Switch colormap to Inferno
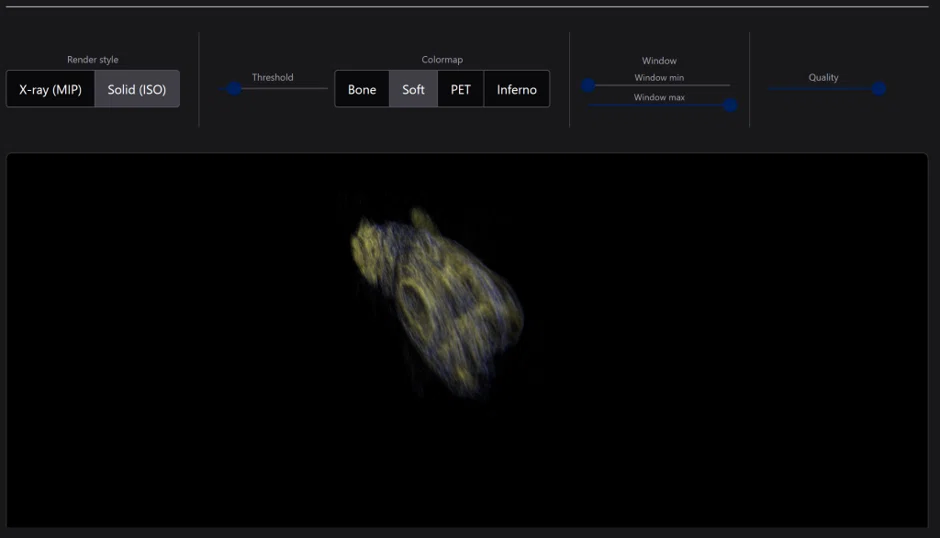 click(517, 89)
